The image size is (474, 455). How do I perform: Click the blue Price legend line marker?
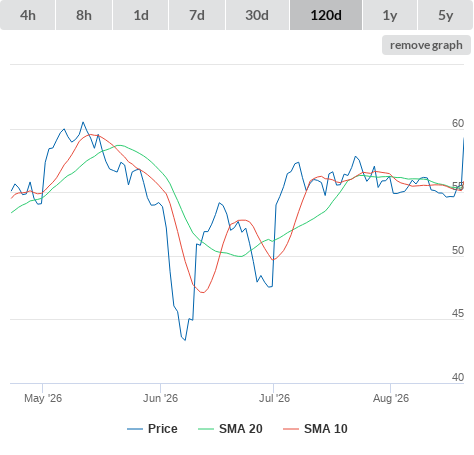135,429
